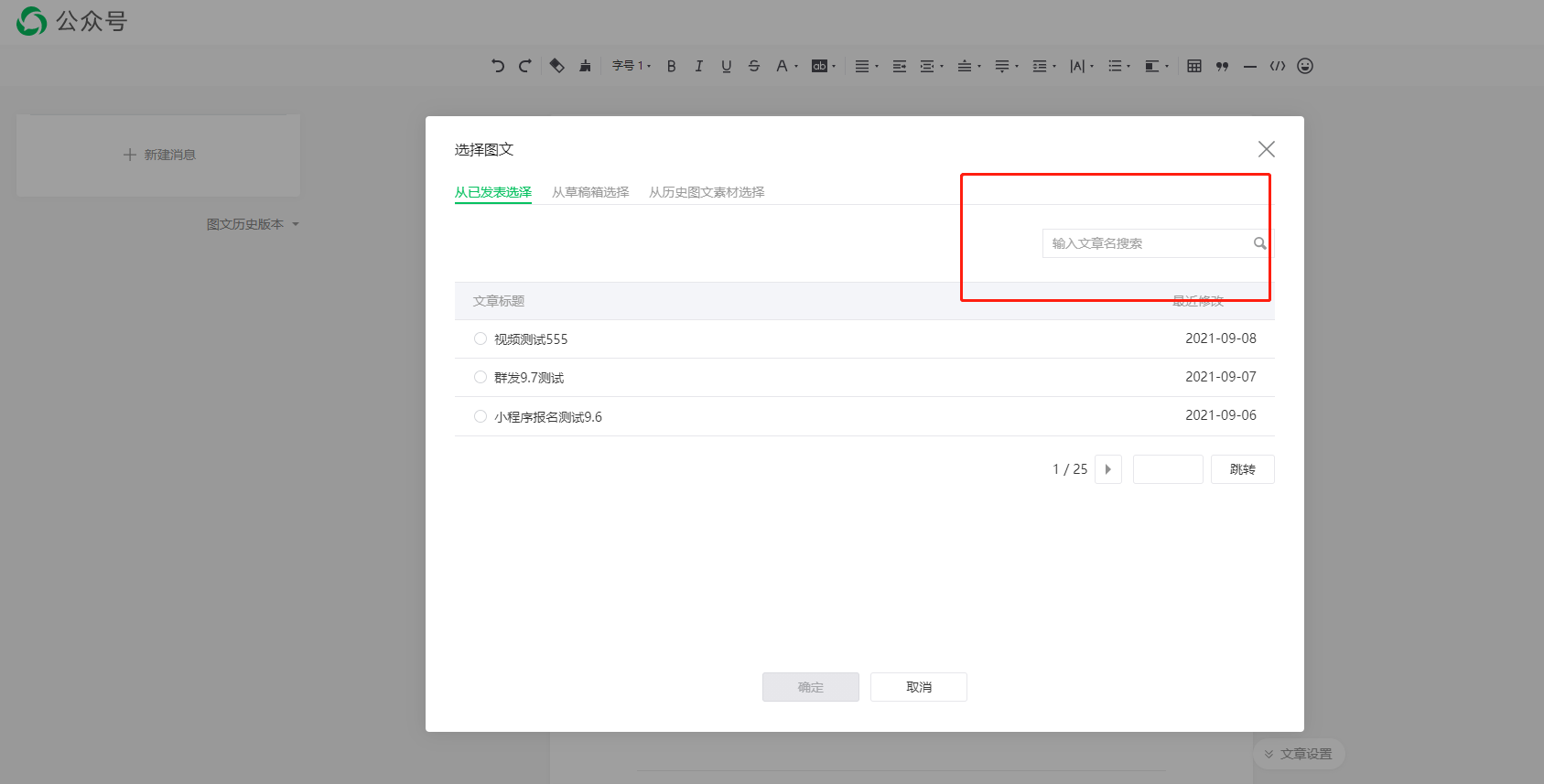Open the both-side indent dropdown
This screenshot has width=1544, height=784.
click(x=932, y=66)
